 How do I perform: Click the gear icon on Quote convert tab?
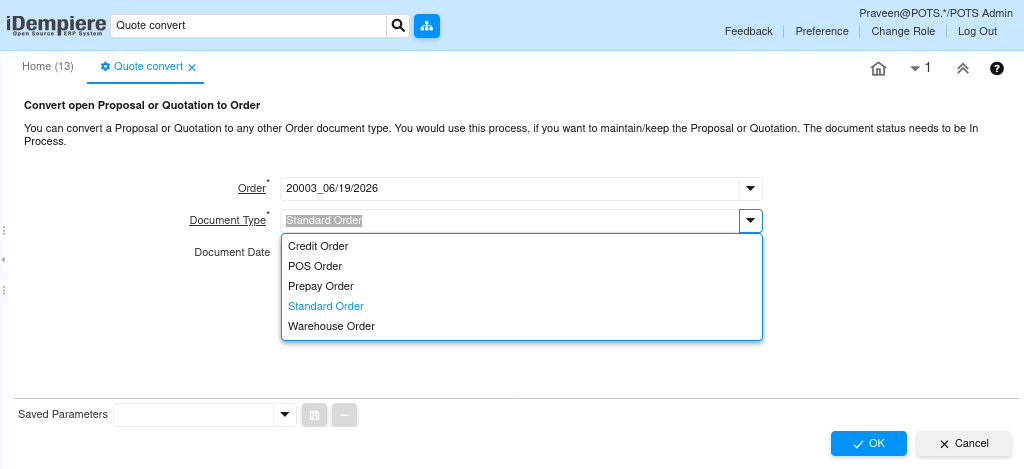pos(105,67)
